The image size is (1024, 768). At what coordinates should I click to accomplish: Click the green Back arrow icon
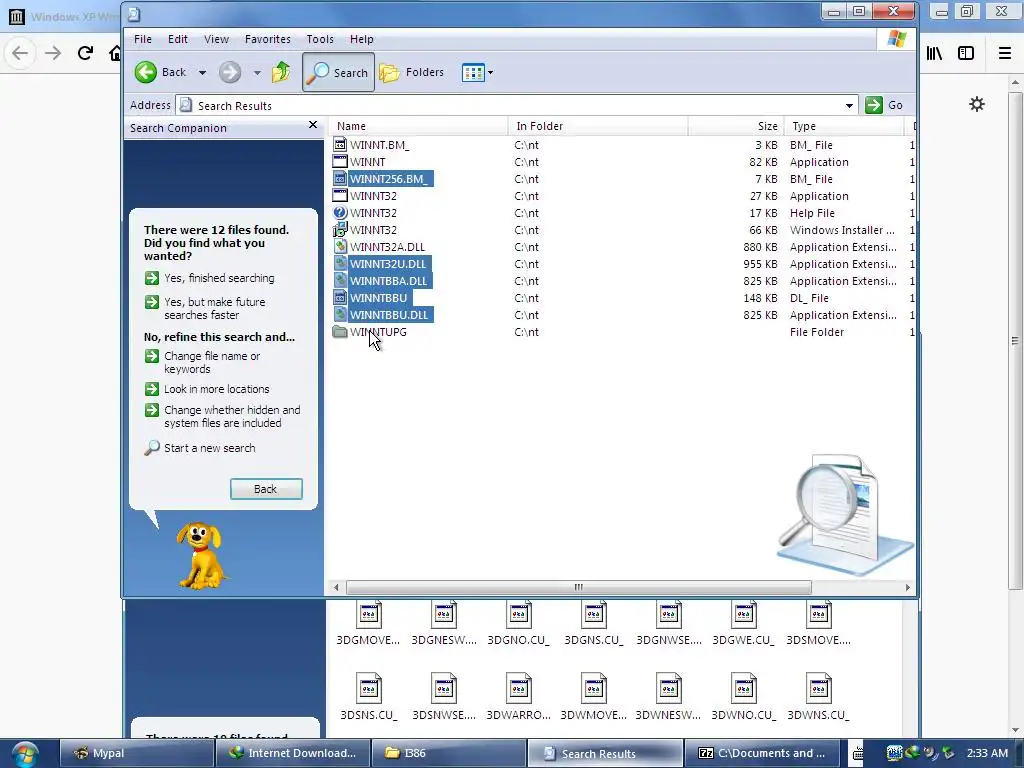[x=146, y=72]
